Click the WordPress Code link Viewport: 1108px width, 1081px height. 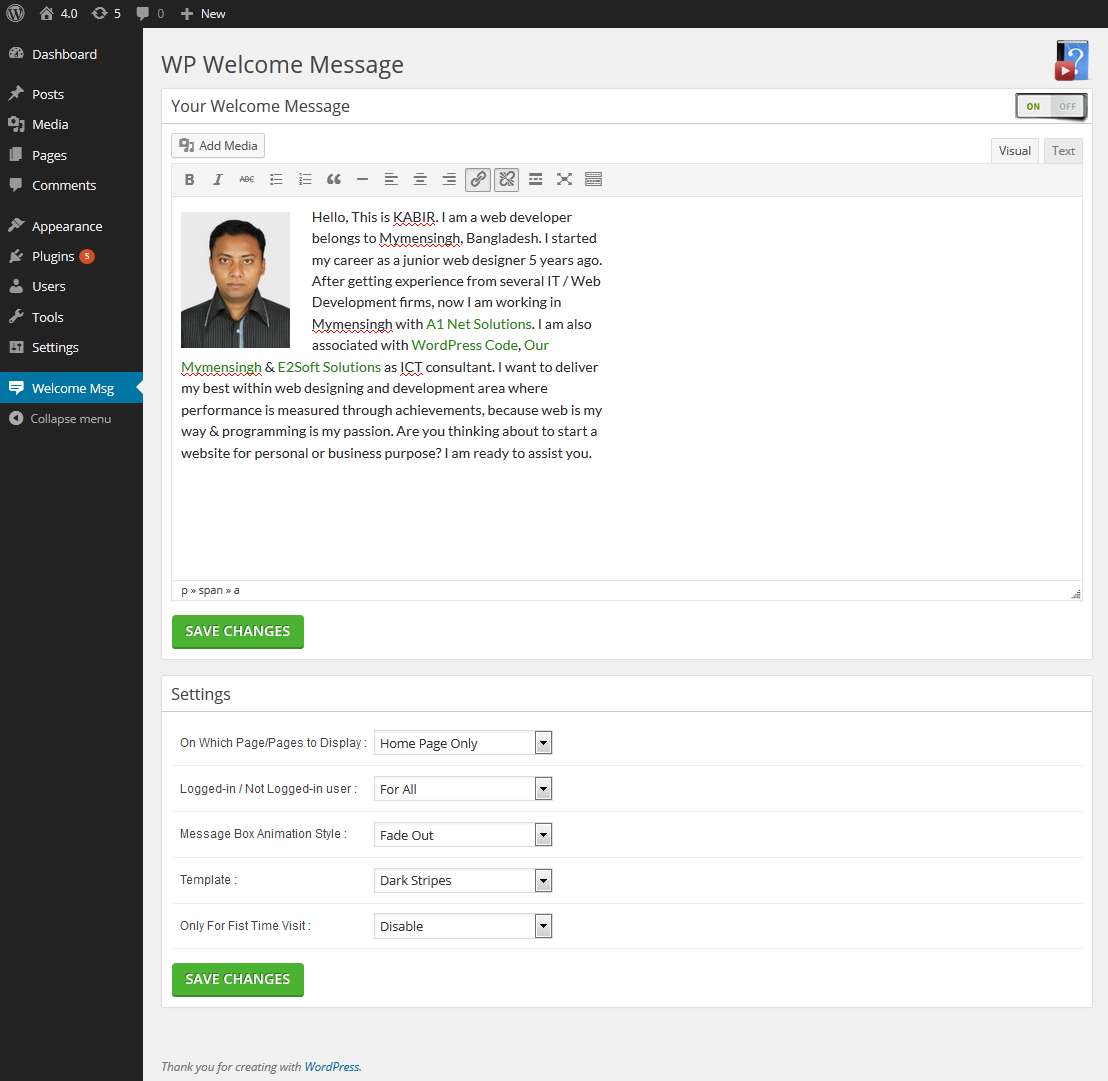(x=464, y=345)
